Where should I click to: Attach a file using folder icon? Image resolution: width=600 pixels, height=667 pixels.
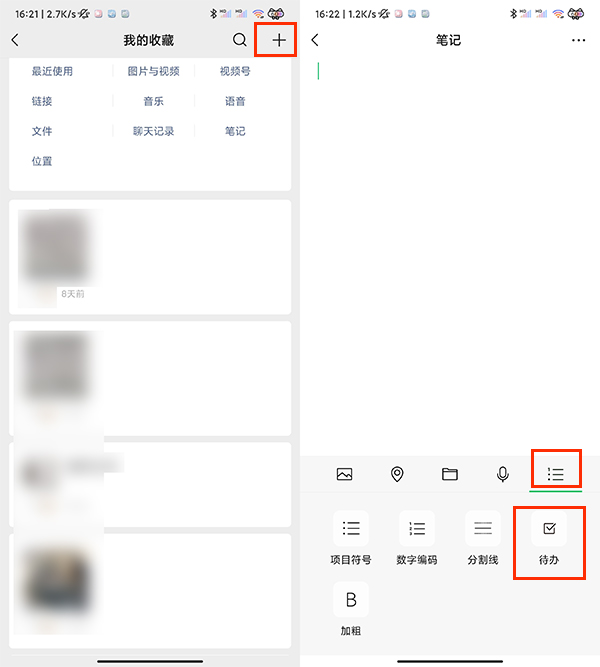pos(450,474)
